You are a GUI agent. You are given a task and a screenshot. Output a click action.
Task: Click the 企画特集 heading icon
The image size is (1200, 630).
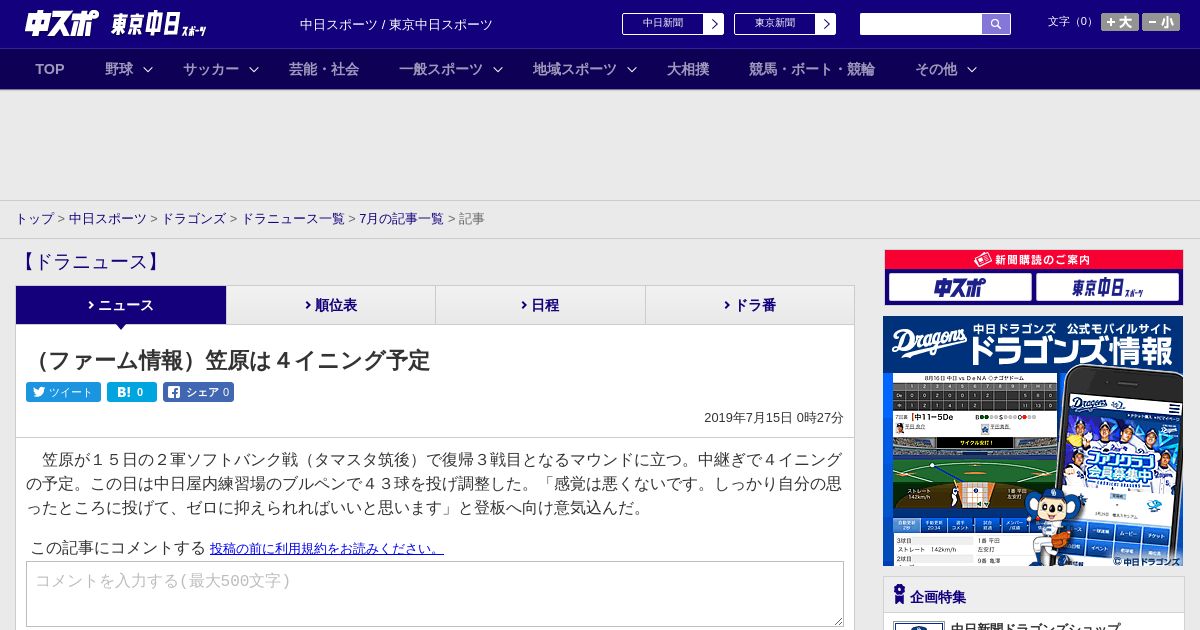tap(899, 595)
